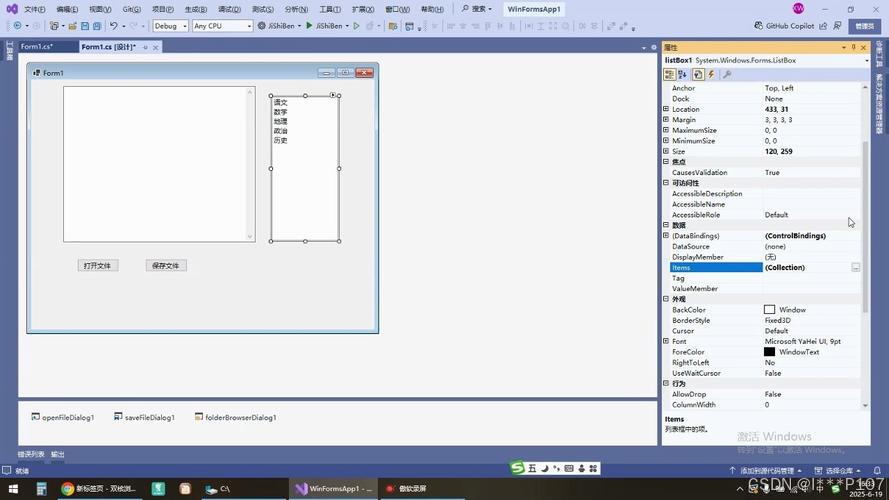Click the search magnifier in title bar
The width and height of the screenshot is (889, 500).
click(465, 9)
